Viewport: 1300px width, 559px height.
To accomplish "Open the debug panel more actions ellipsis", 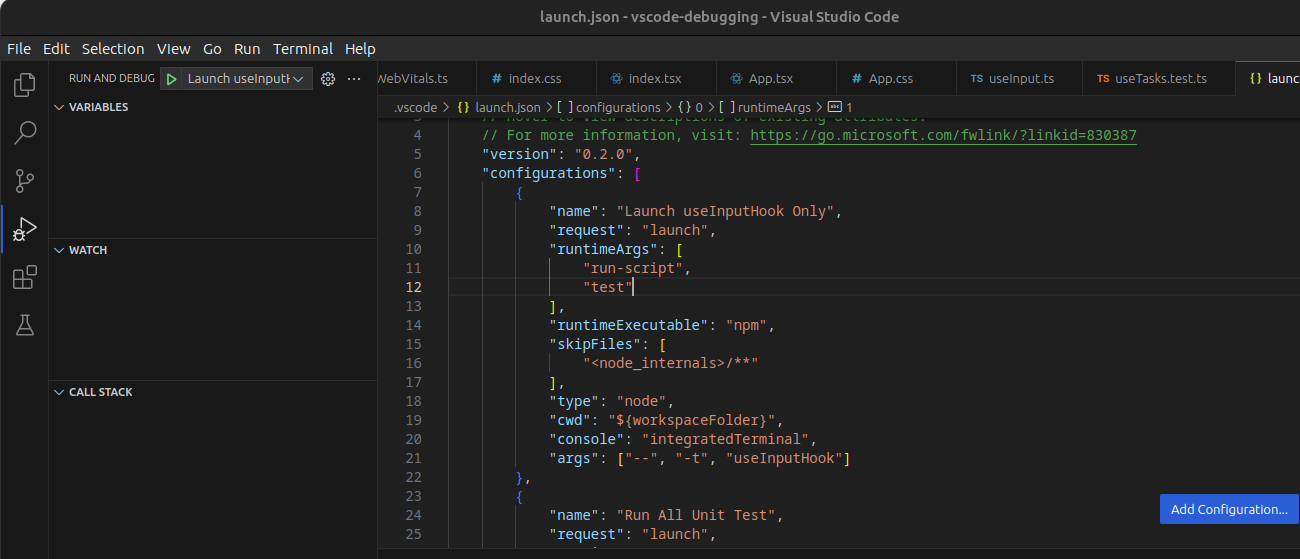I will [354, 79].
